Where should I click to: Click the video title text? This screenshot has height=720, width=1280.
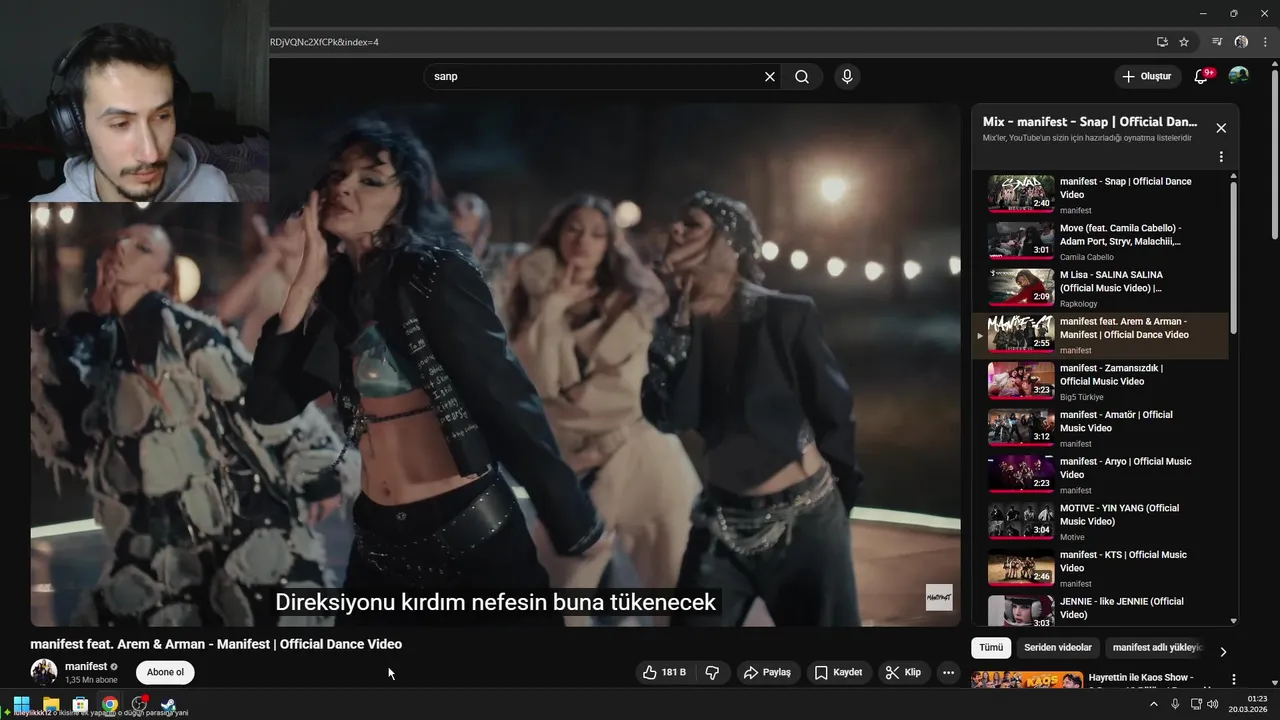tap(216, 644)
